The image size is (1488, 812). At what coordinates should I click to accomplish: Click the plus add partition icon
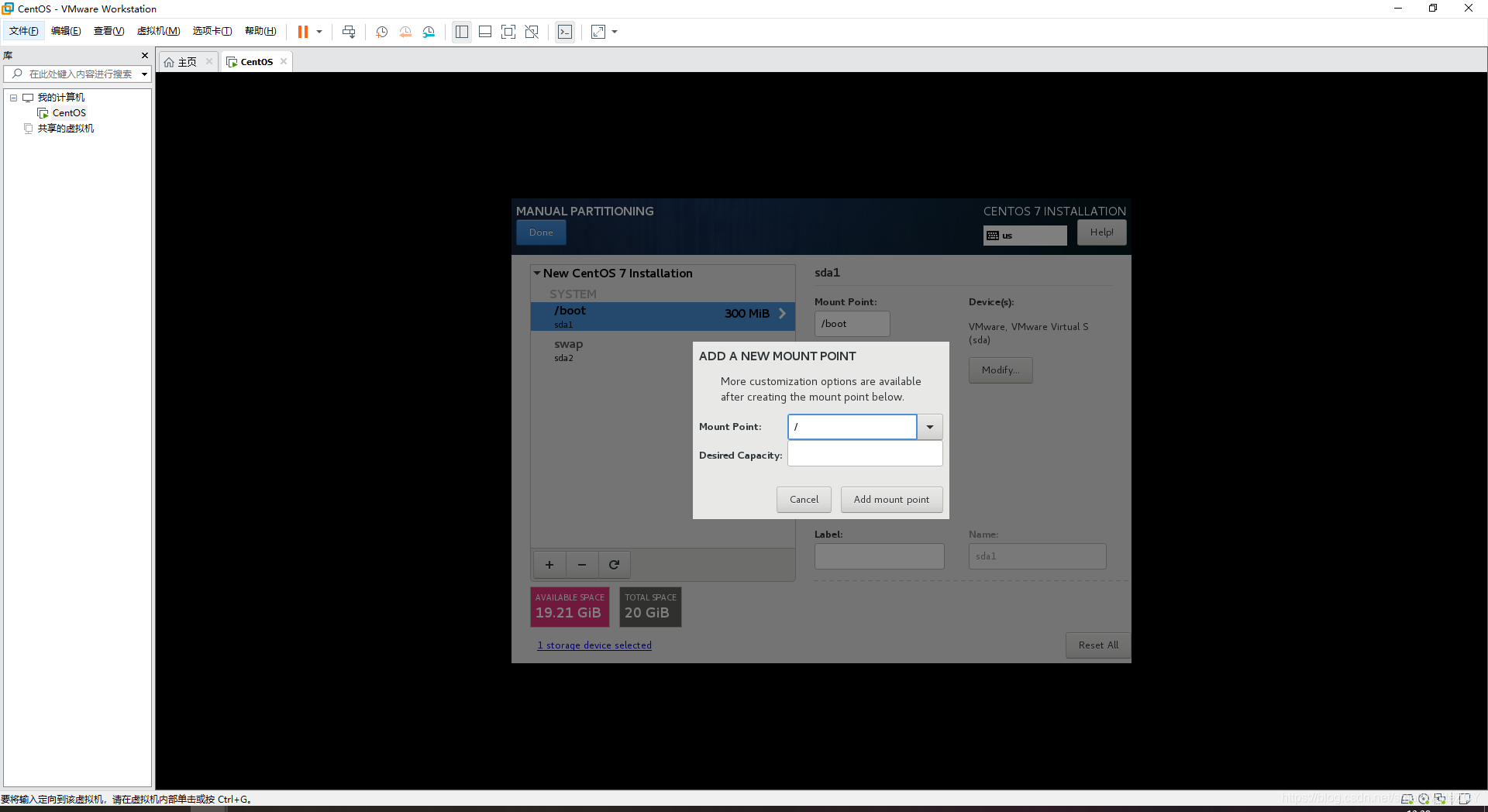[x=549, y=565]
